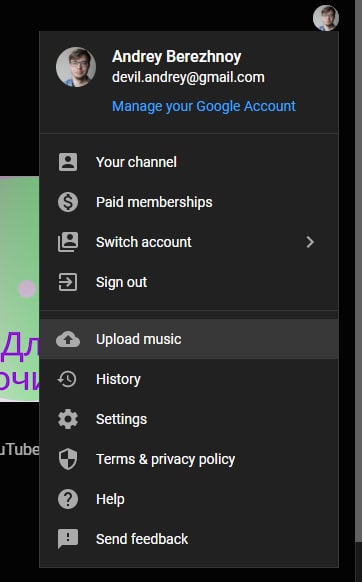Click the shield icon for Terms & privacy
The image size is (362, 582).
tap(68, 460)
